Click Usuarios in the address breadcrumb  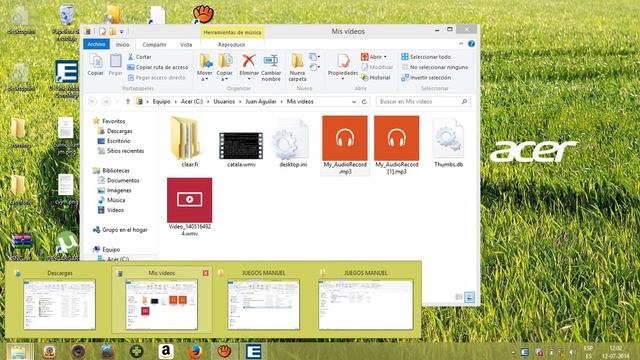pyautogui.click(x=224, y=102)
